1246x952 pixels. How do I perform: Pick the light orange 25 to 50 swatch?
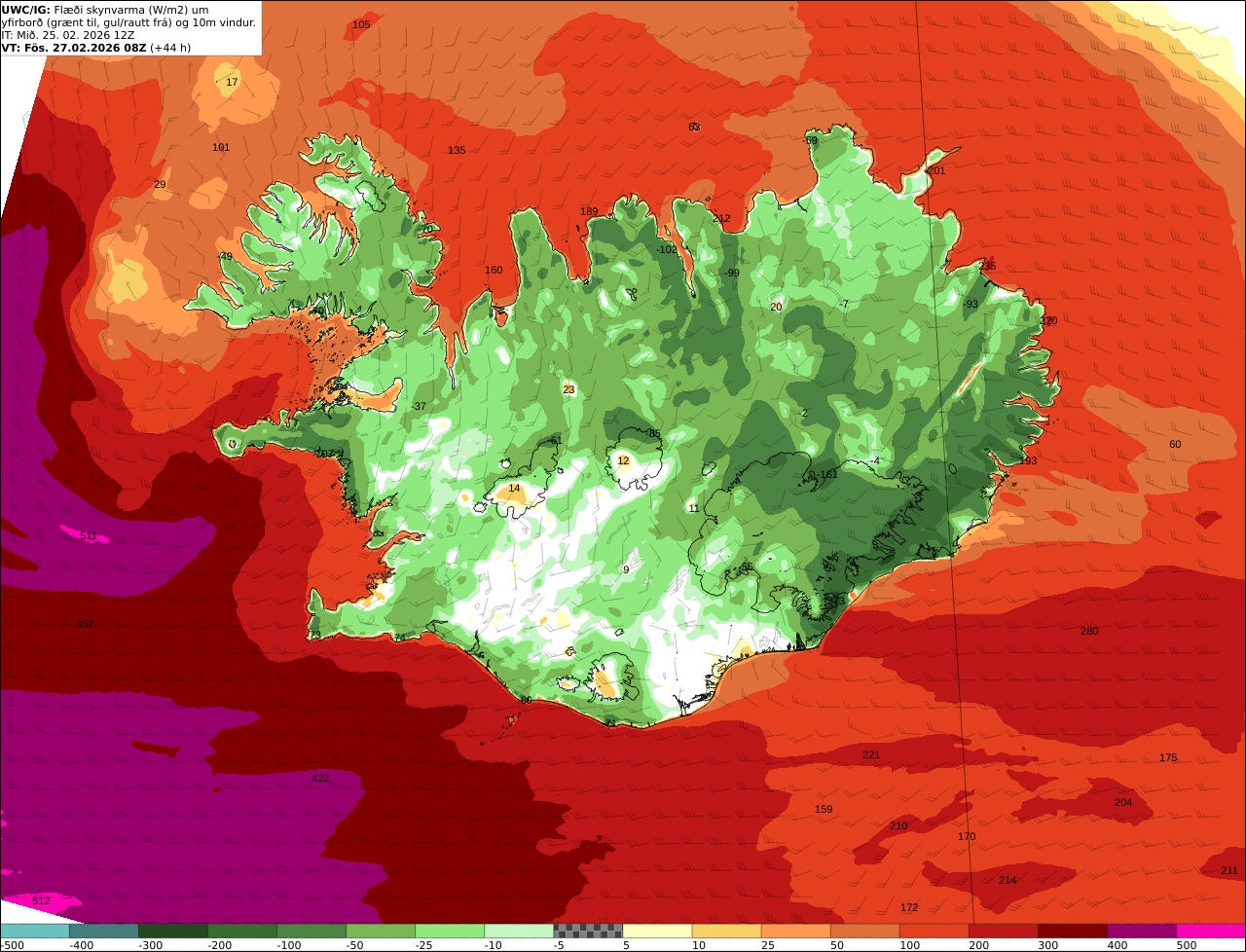point(795,931)
